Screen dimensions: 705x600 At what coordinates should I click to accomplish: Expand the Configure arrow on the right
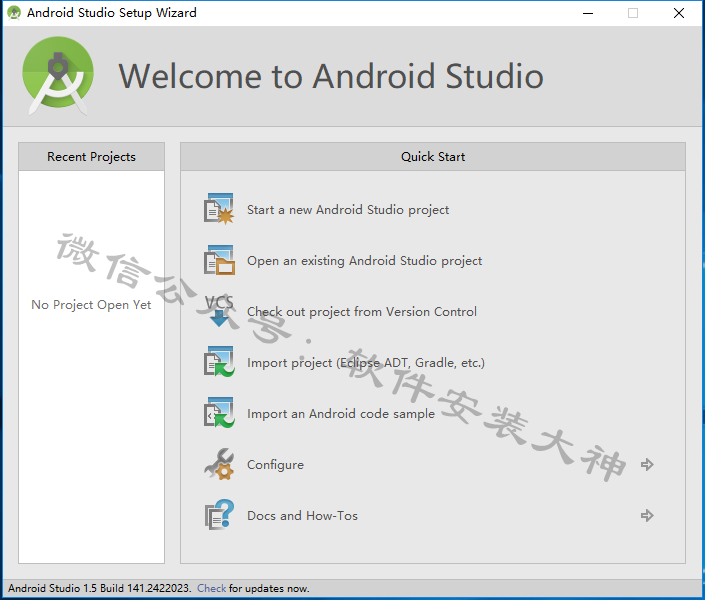pyautogui.click(x=647, y=464)
